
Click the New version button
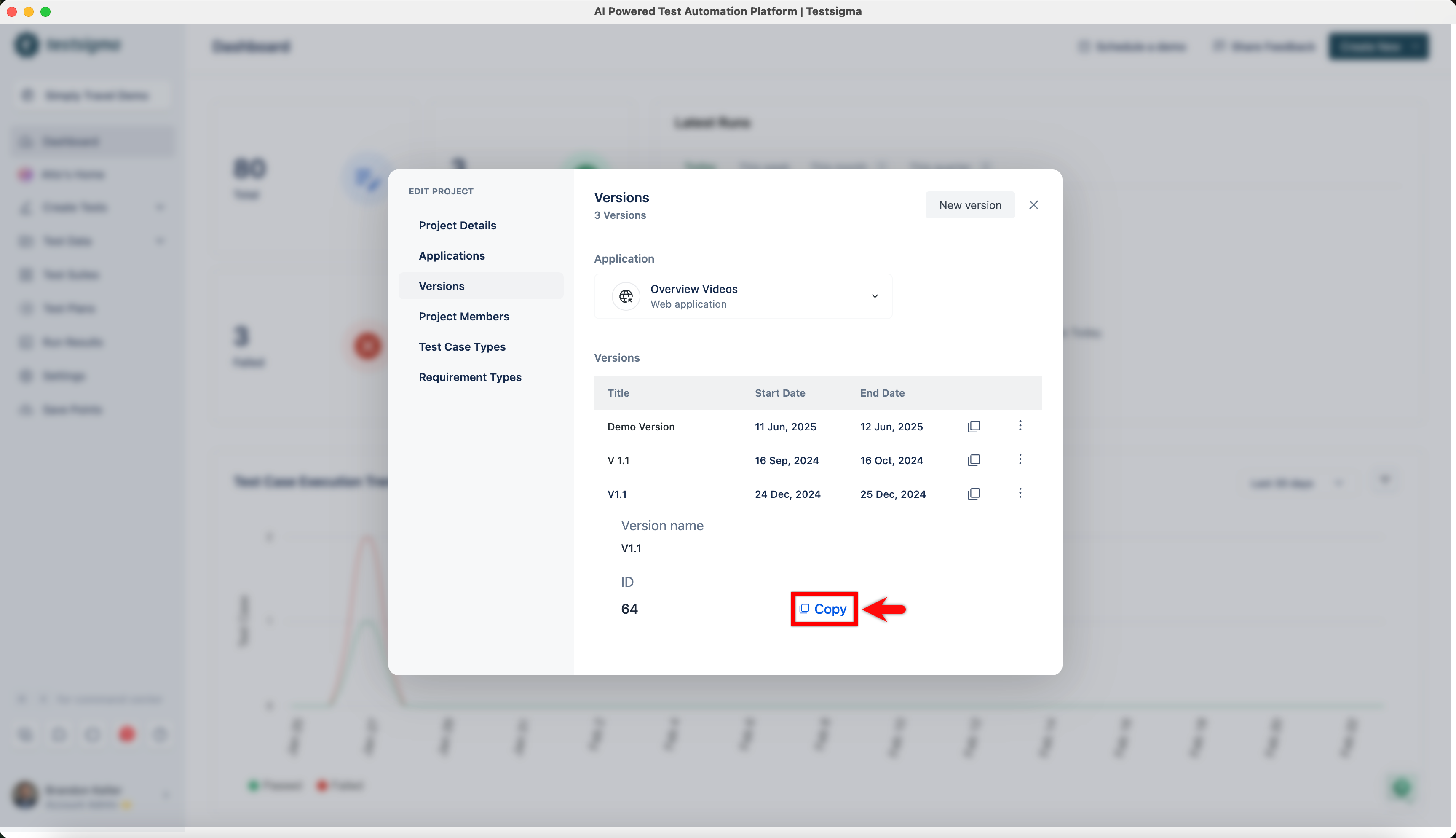coord(969,205)
